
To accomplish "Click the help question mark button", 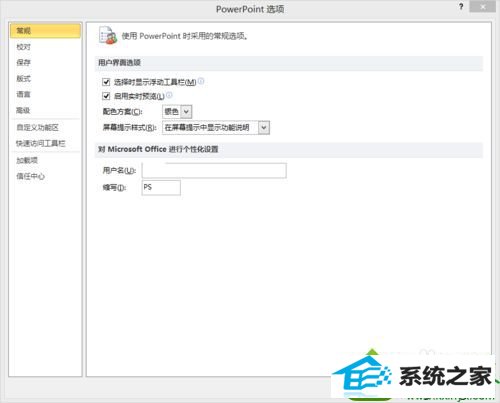I will pyautogui.click(x=461, y=7).
